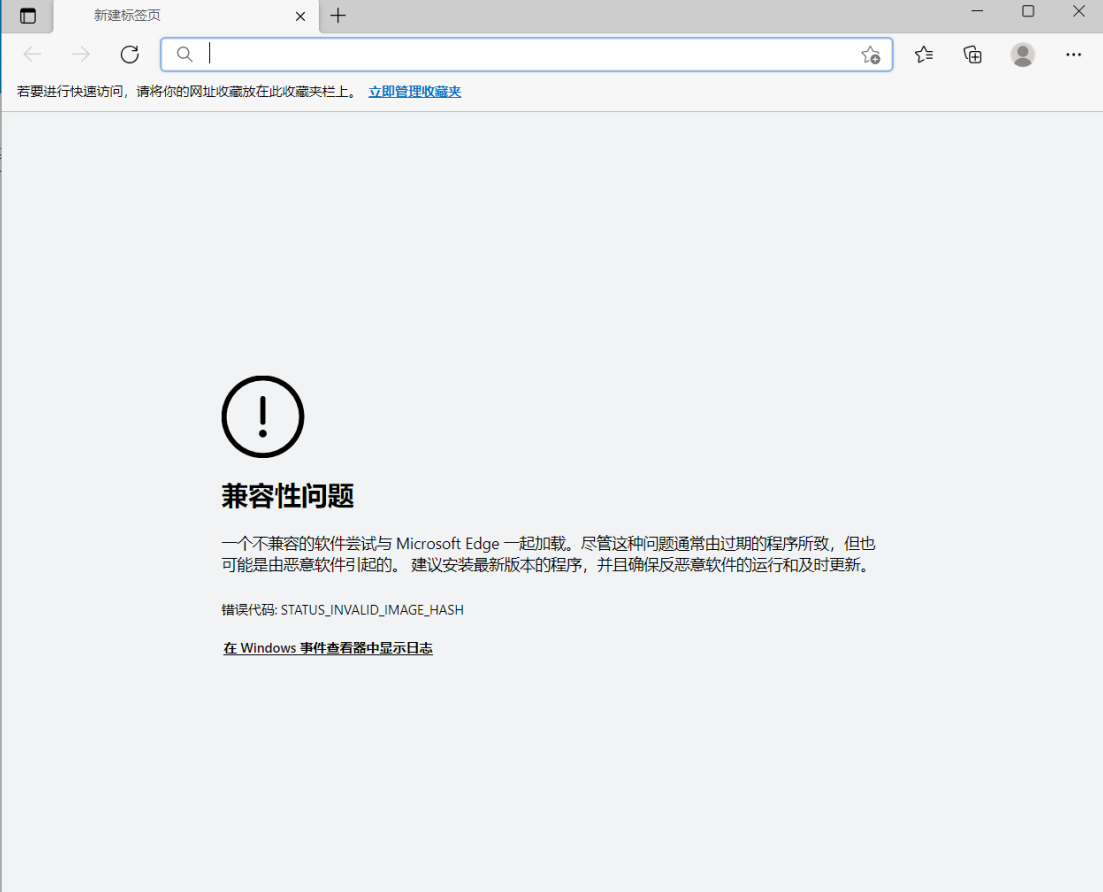
Task: Open the Favorites list icon
Action: [924, 54]
